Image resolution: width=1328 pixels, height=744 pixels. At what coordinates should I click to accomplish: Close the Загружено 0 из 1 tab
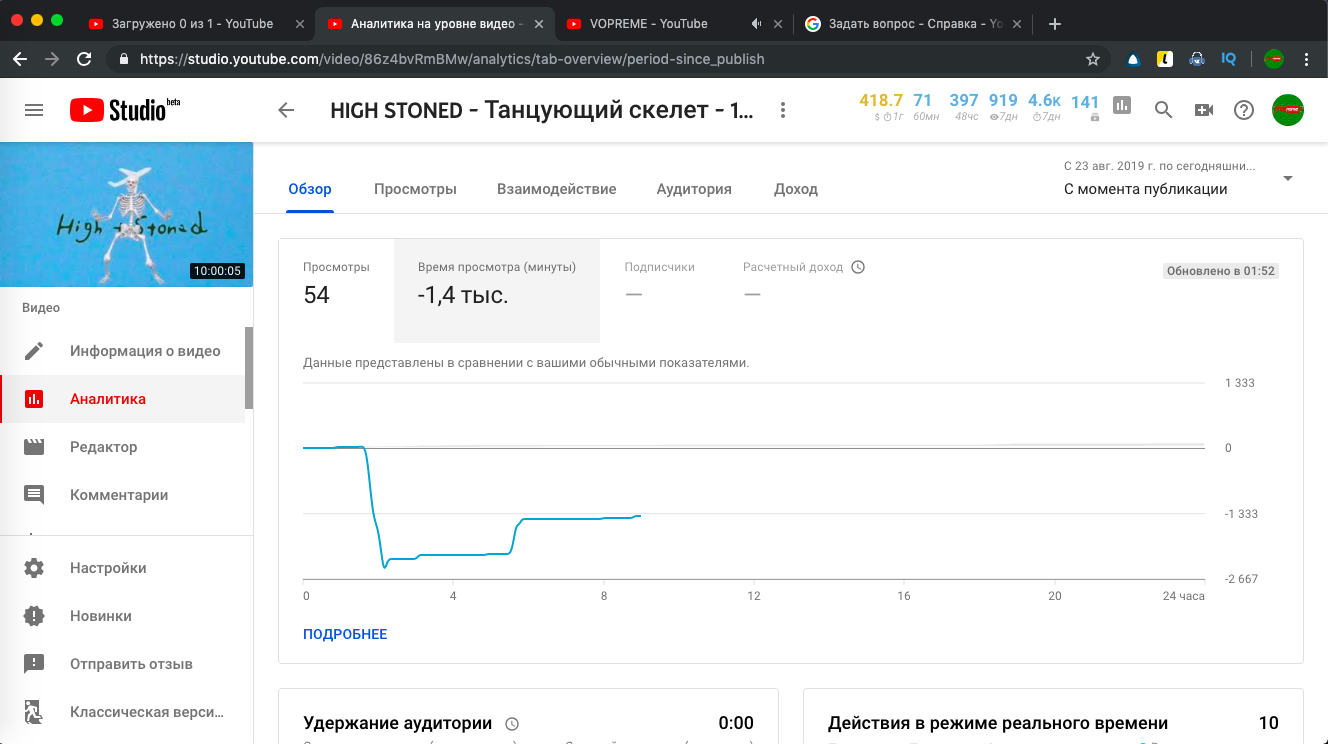(x=299, y=24)
